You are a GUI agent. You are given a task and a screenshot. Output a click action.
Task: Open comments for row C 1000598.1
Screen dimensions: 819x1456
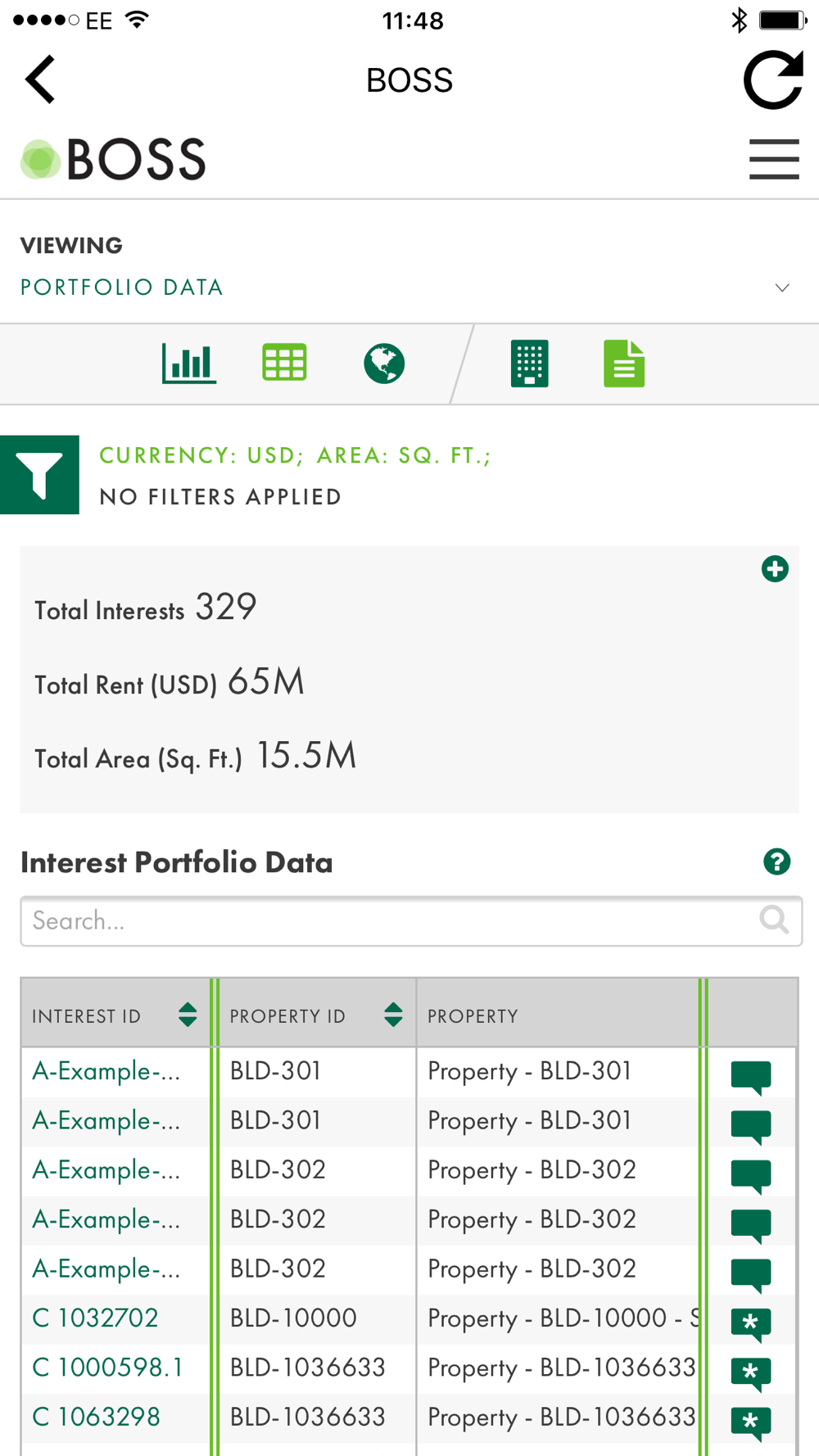point(751,1374)
